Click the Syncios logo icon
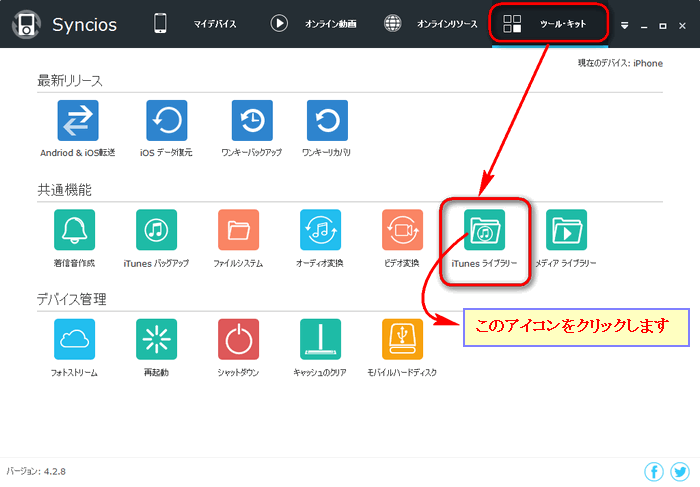 (x=26, y=24)
